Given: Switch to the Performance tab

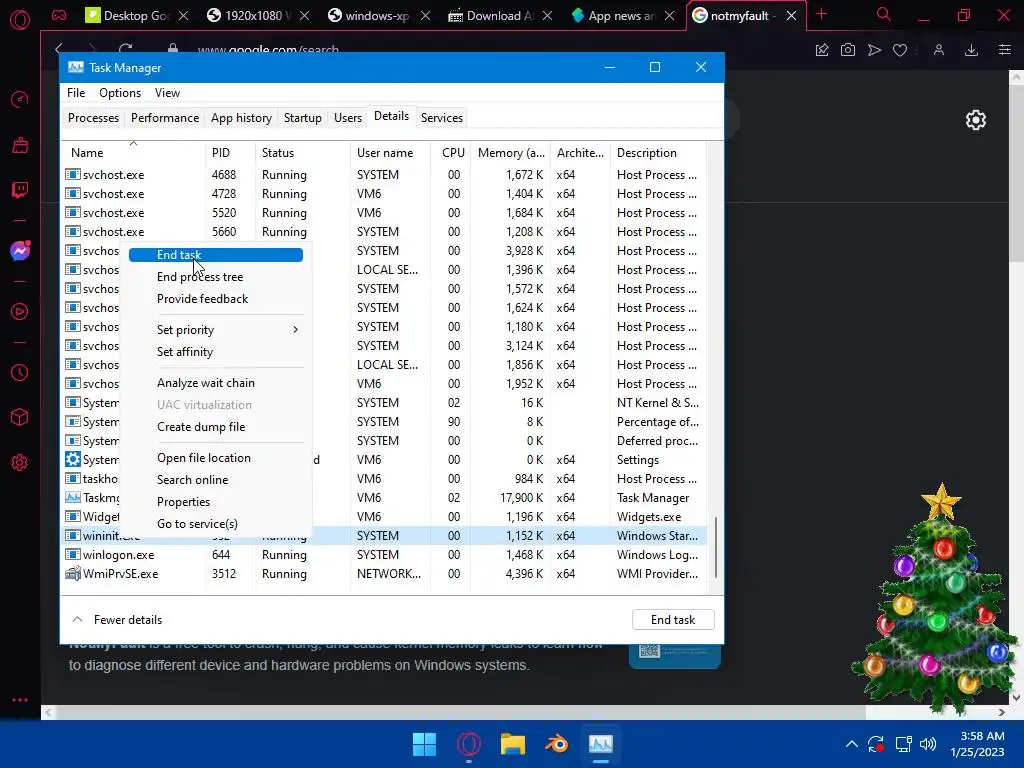Looking at the screenshot, I should [x=165, y=118].
